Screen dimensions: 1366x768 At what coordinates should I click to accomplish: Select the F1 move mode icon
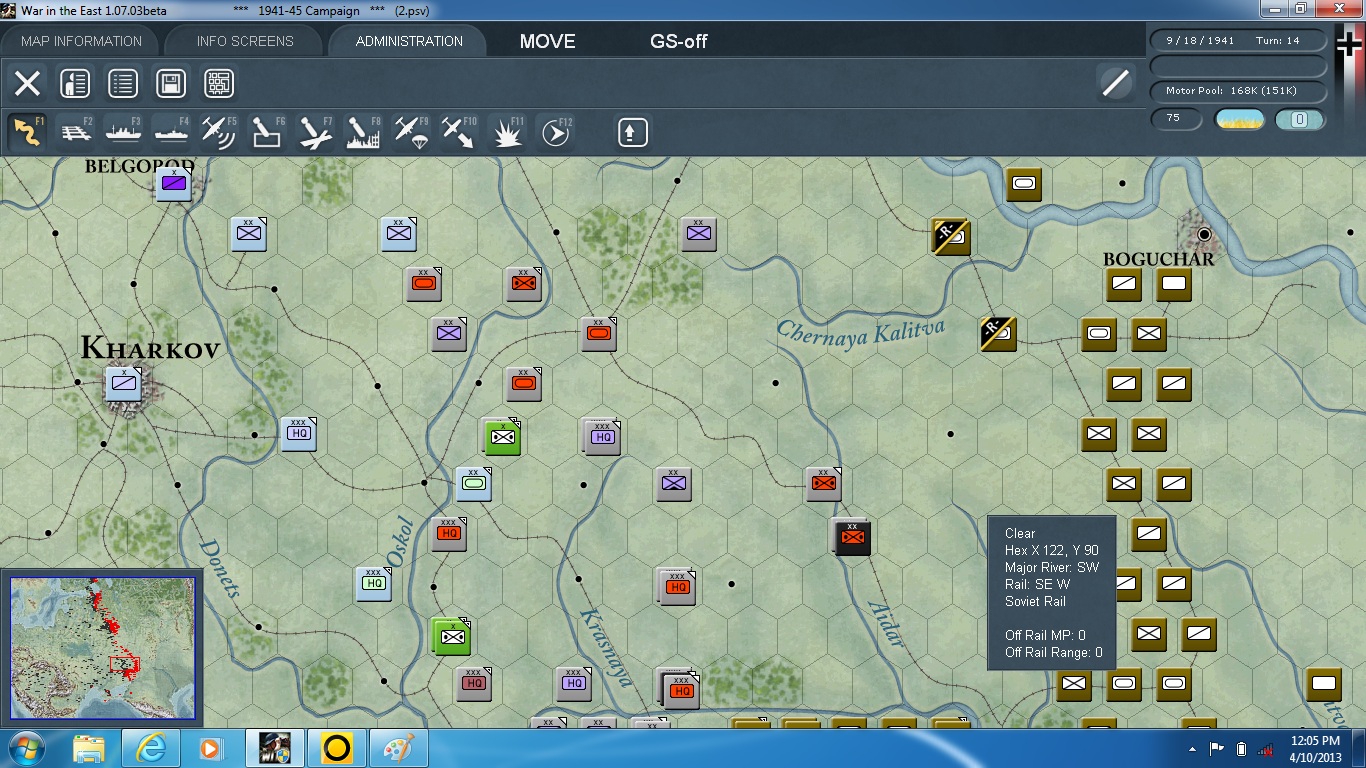click(27, 132)
